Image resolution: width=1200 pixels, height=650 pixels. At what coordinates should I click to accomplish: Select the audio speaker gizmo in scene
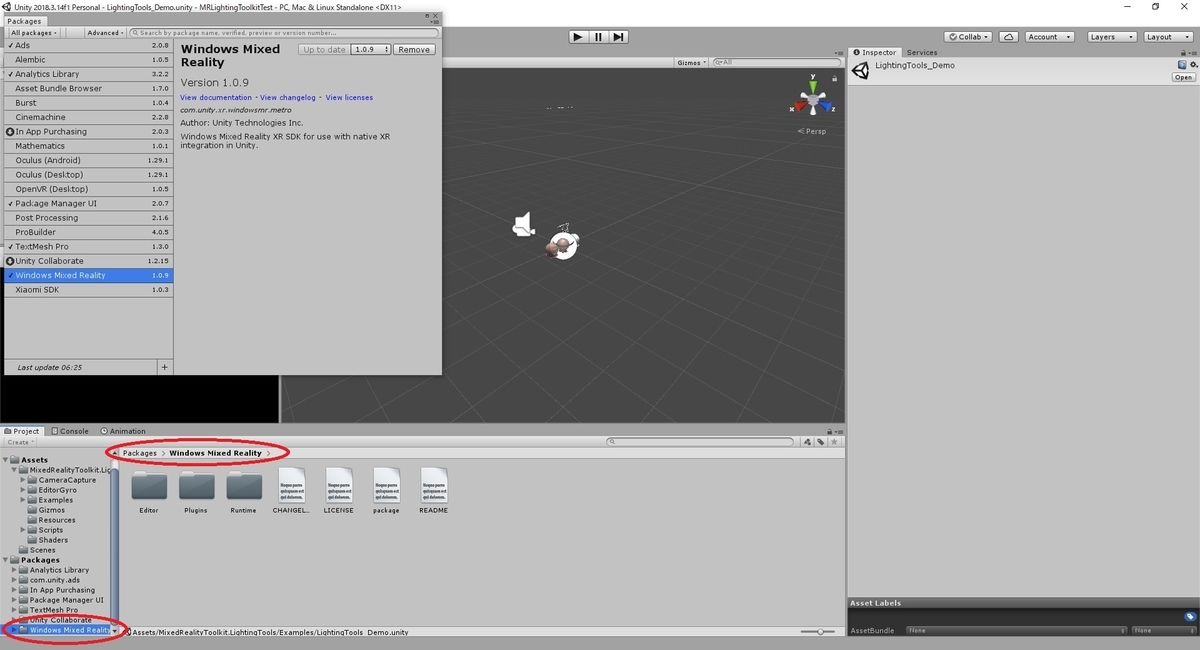(523, 225)
